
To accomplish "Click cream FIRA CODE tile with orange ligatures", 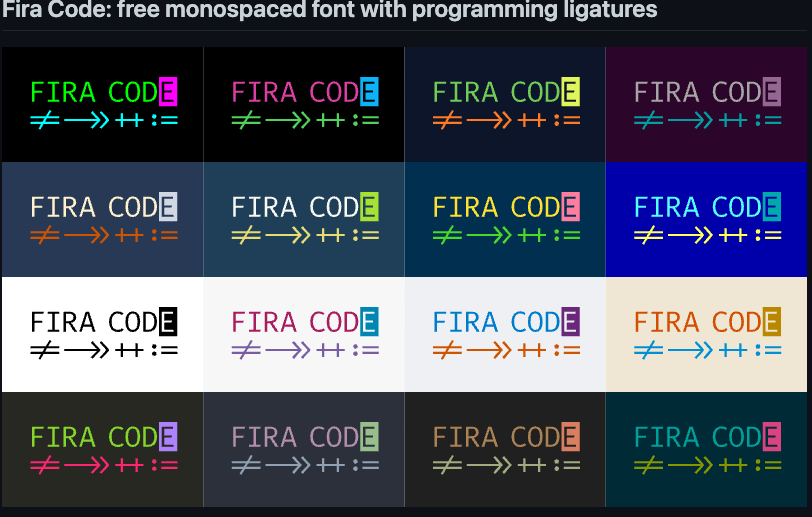I will [103, 219].
